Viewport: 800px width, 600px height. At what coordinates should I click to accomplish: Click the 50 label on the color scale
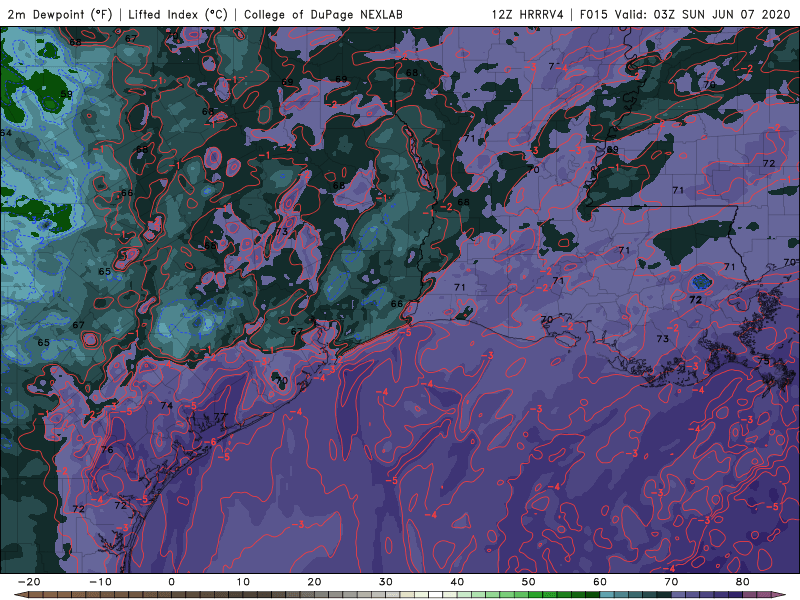[529, 582]
